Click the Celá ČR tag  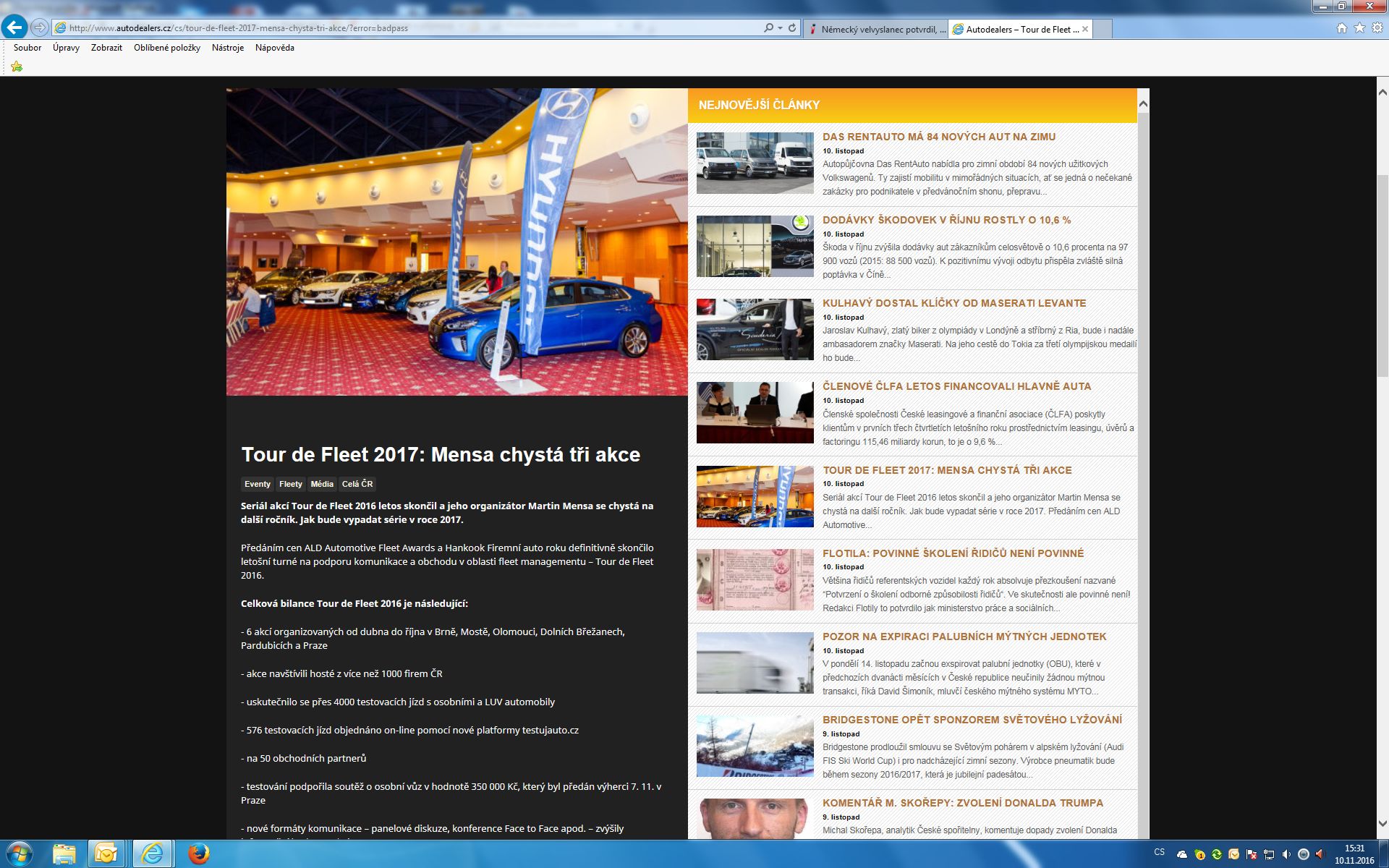pyautogui.click(x=357, y=484)
